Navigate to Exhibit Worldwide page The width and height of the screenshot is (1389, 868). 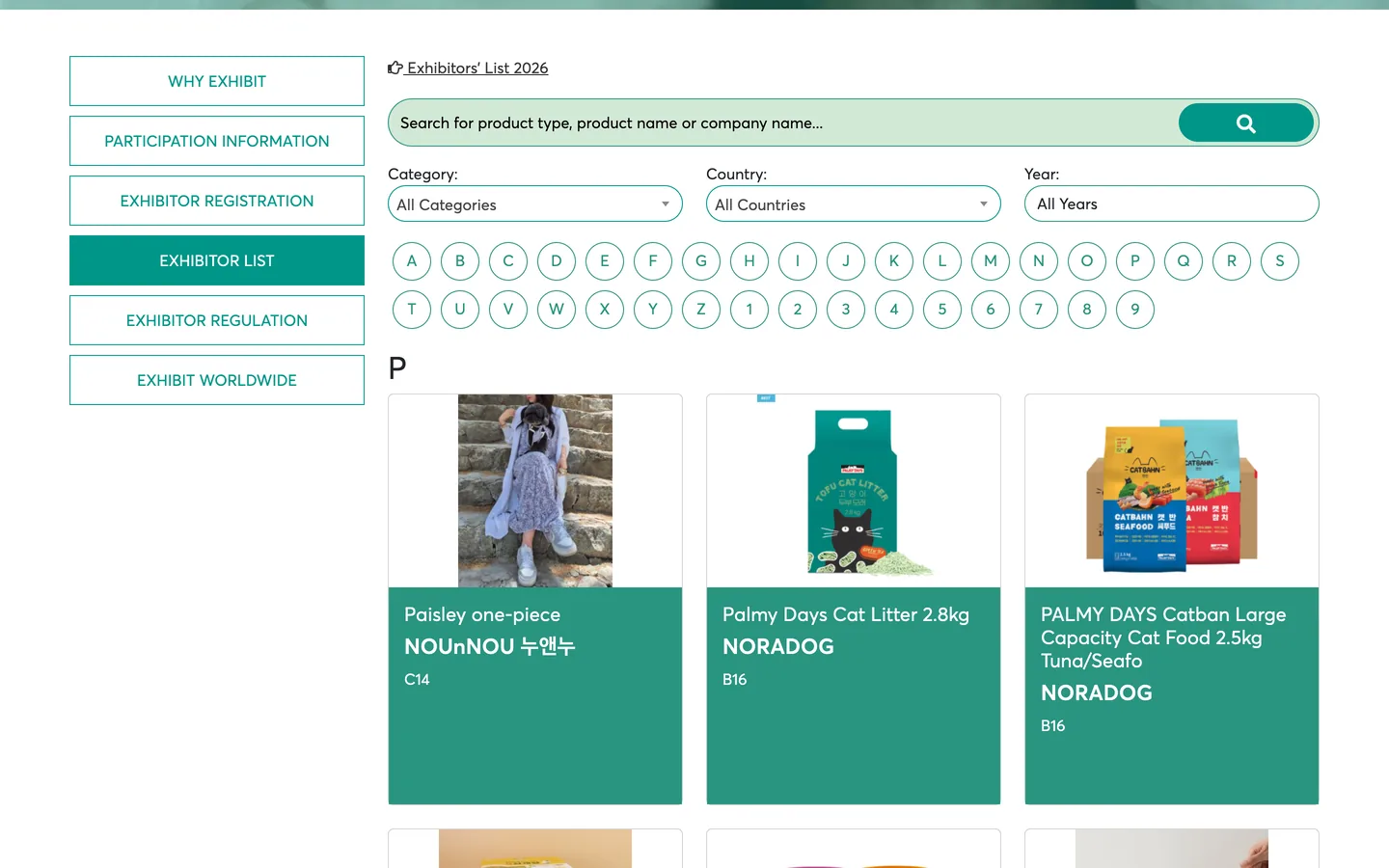point(217,380)
